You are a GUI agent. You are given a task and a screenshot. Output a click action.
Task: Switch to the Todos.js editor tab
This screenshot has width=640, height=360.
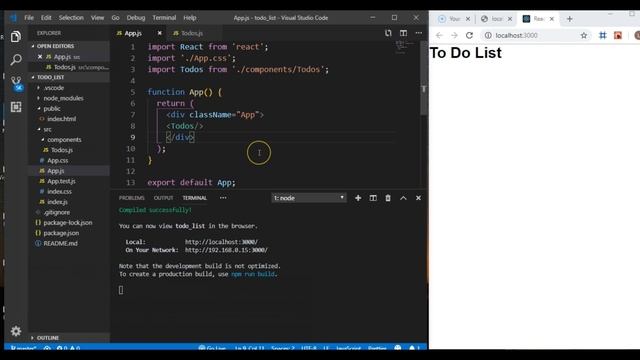(192, 33)
